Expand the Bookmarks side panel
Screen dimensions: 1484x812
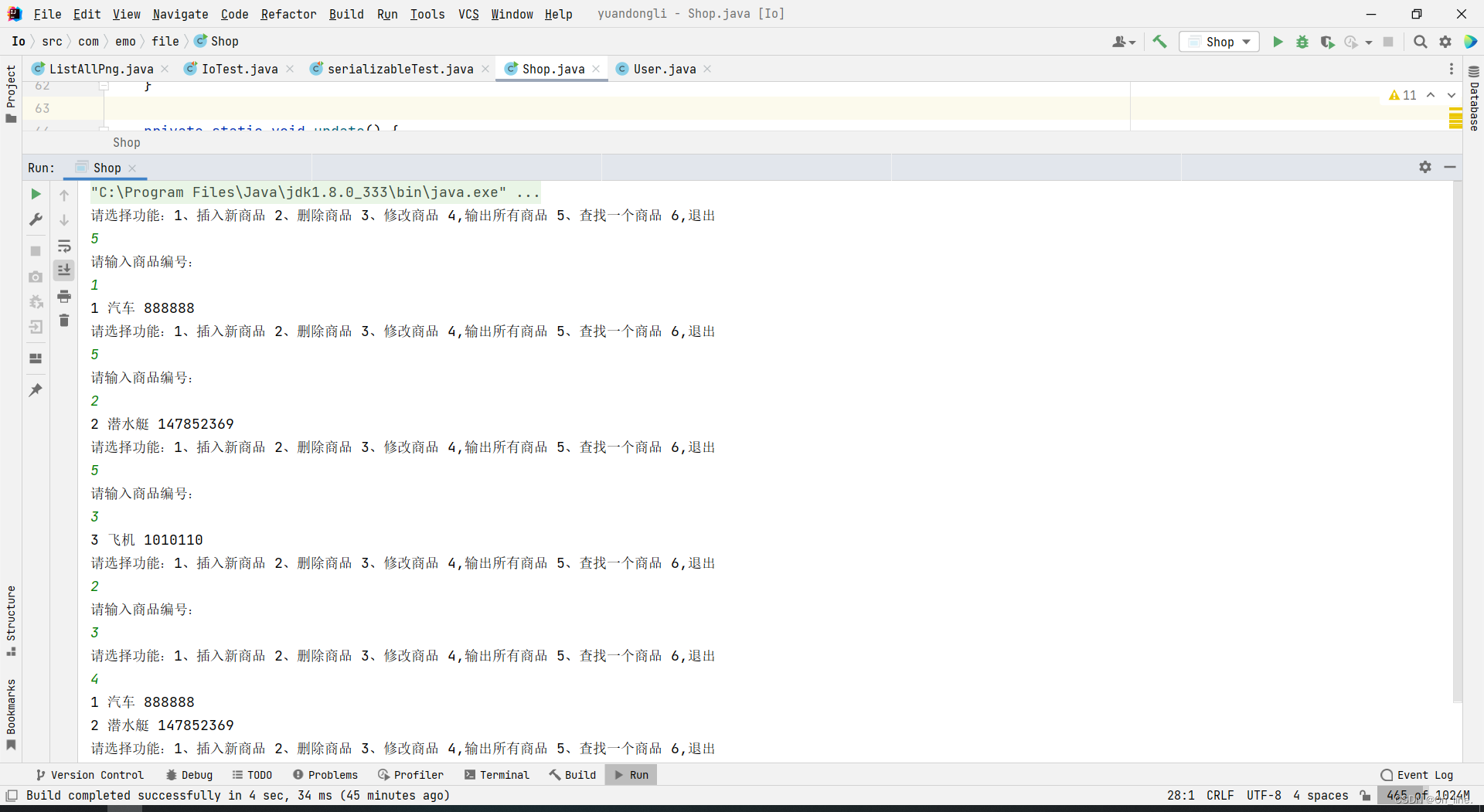[x=11, y=715]
